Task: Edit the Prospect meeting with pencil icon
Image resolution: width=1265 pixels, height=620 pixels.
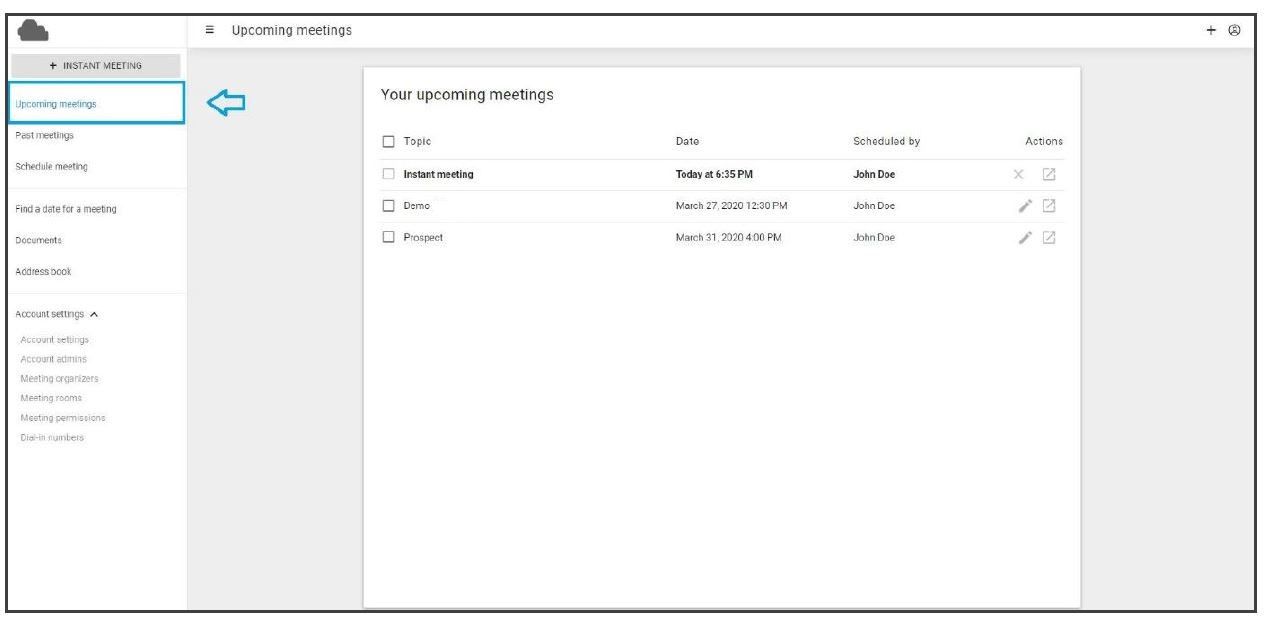Action: [x=1025, y=238]
